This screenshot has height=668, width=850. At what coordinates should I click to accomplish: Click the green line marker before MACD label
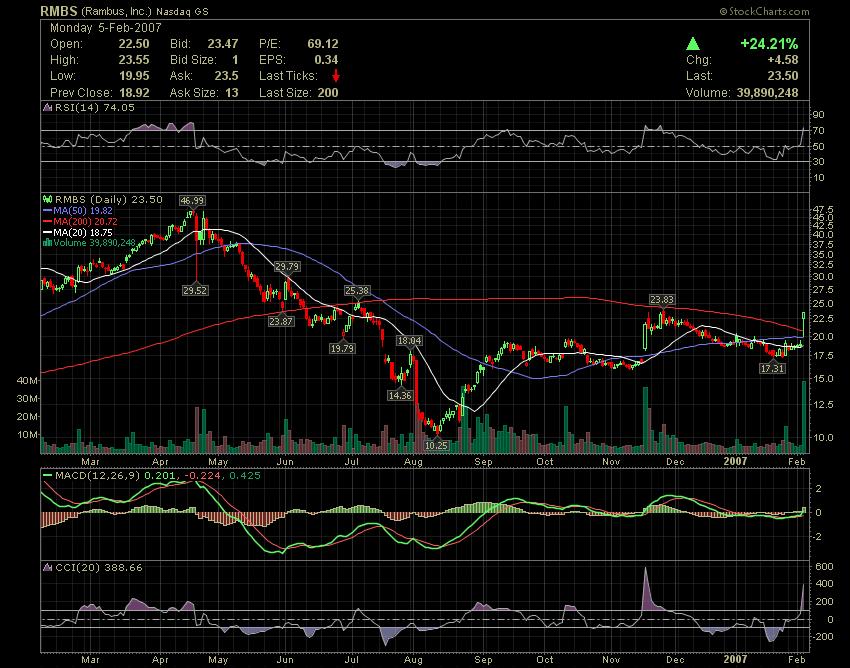click(48, 476)
